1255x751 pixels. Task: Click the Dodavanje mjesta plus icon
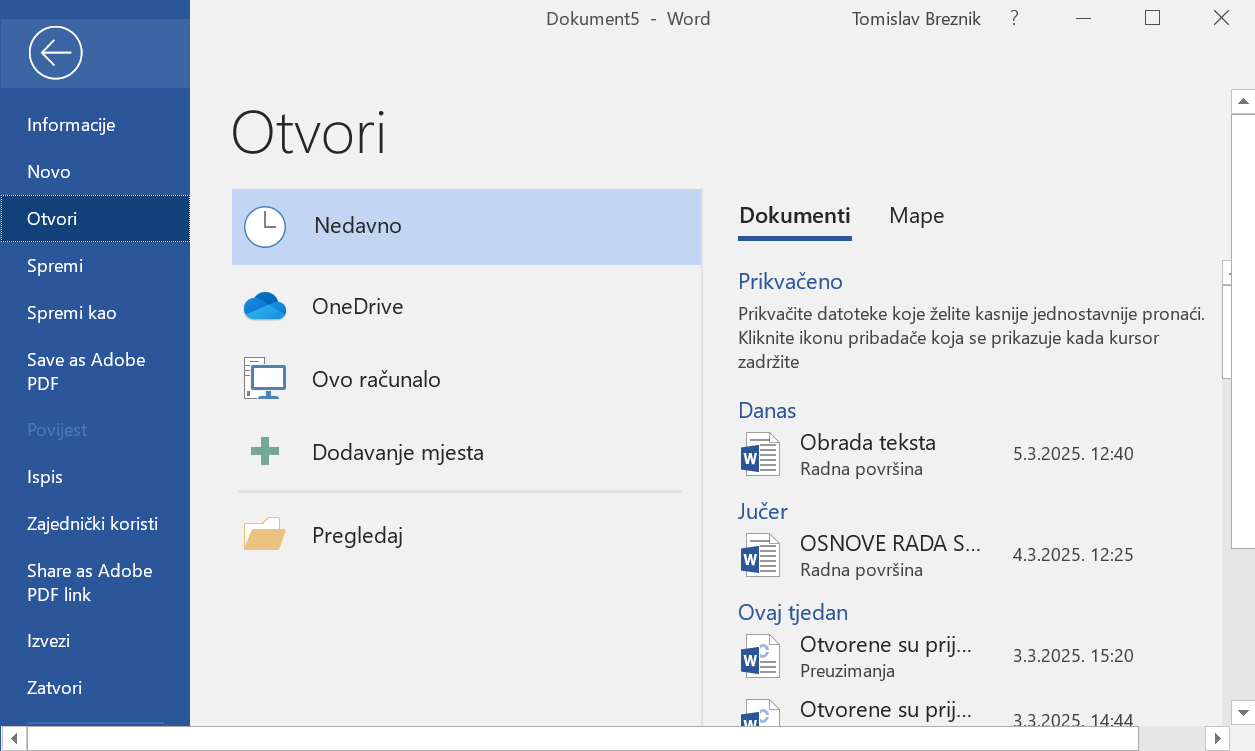[x=265, y=452]
